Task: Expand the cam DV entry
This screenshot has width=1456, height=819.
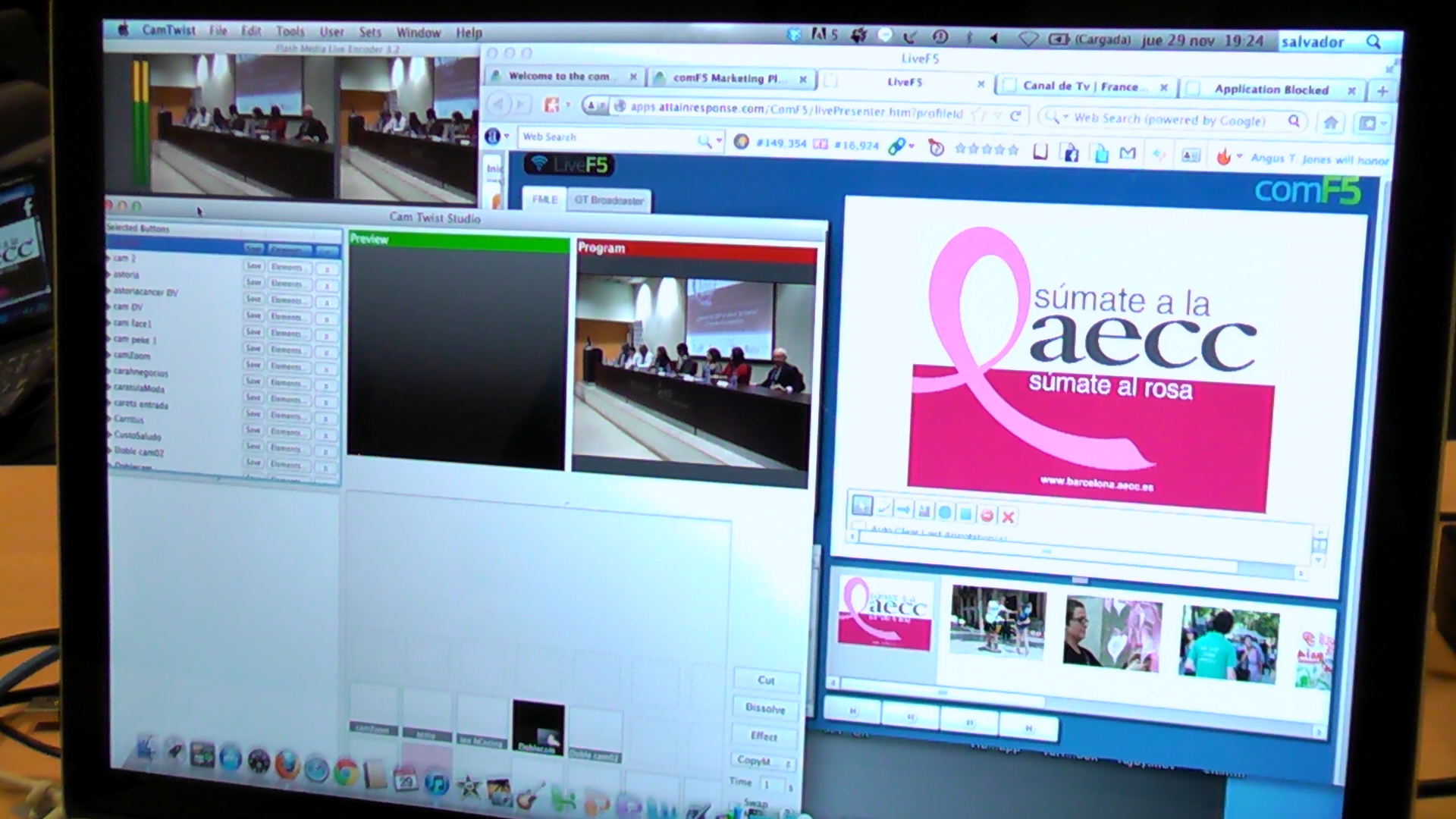Action: pyautogui.click(x=108, y=307)
